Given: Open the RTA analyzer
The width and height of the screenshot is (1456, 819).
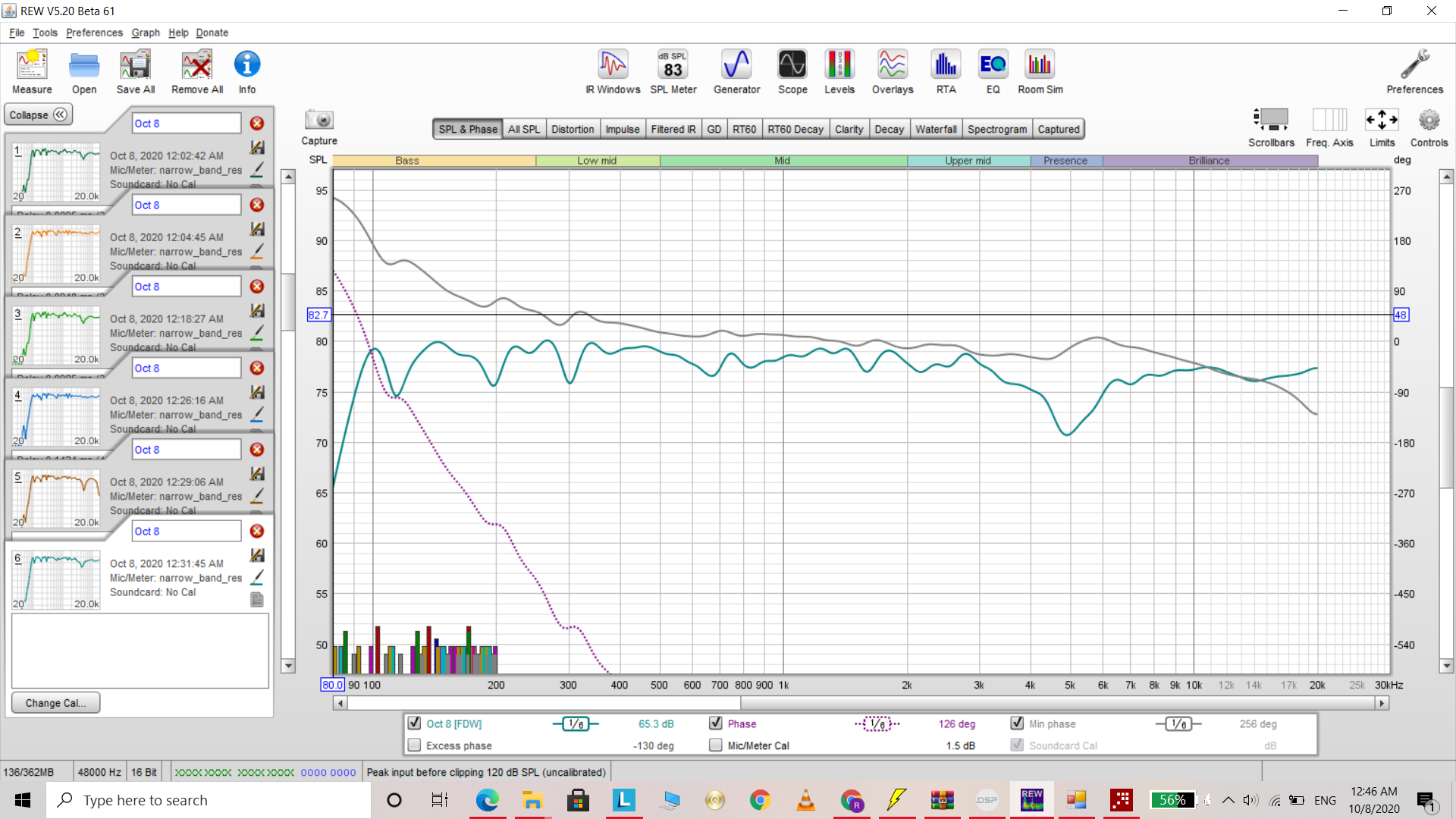Looking at the screenshot, I should coord(946,72).
